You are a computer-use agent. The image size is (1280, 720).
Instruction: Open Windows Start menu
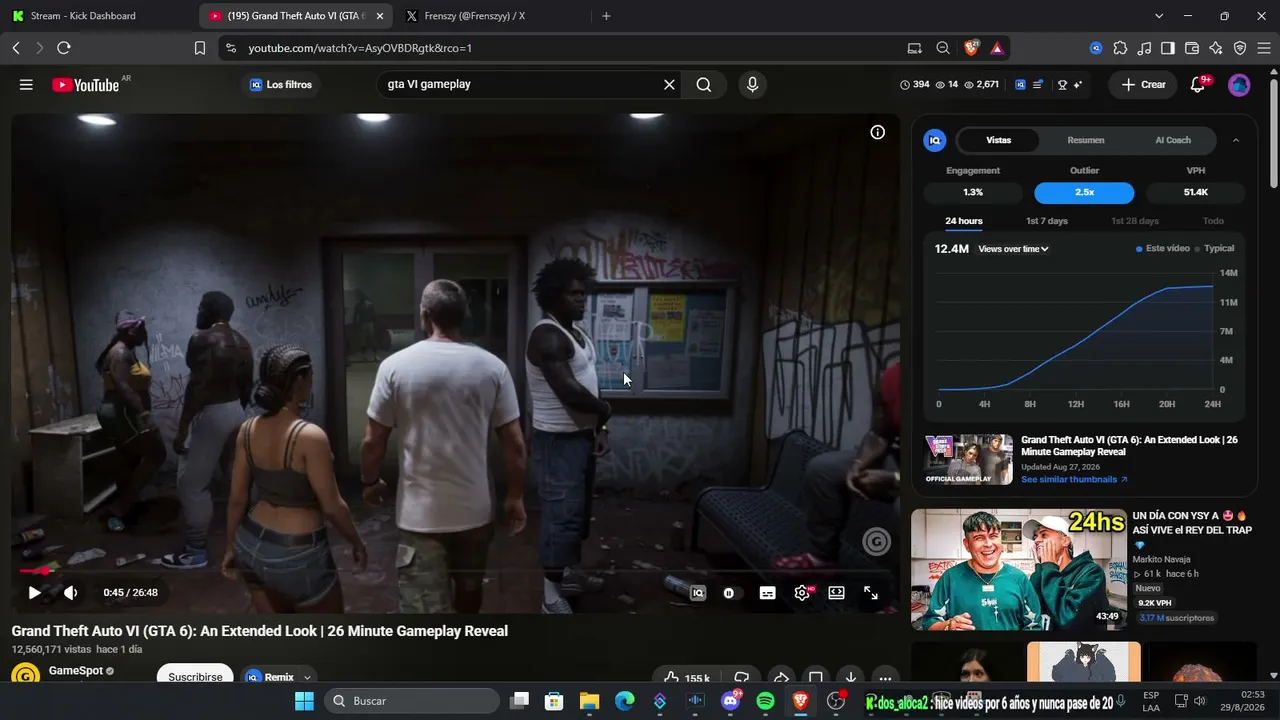coord(304,701)
